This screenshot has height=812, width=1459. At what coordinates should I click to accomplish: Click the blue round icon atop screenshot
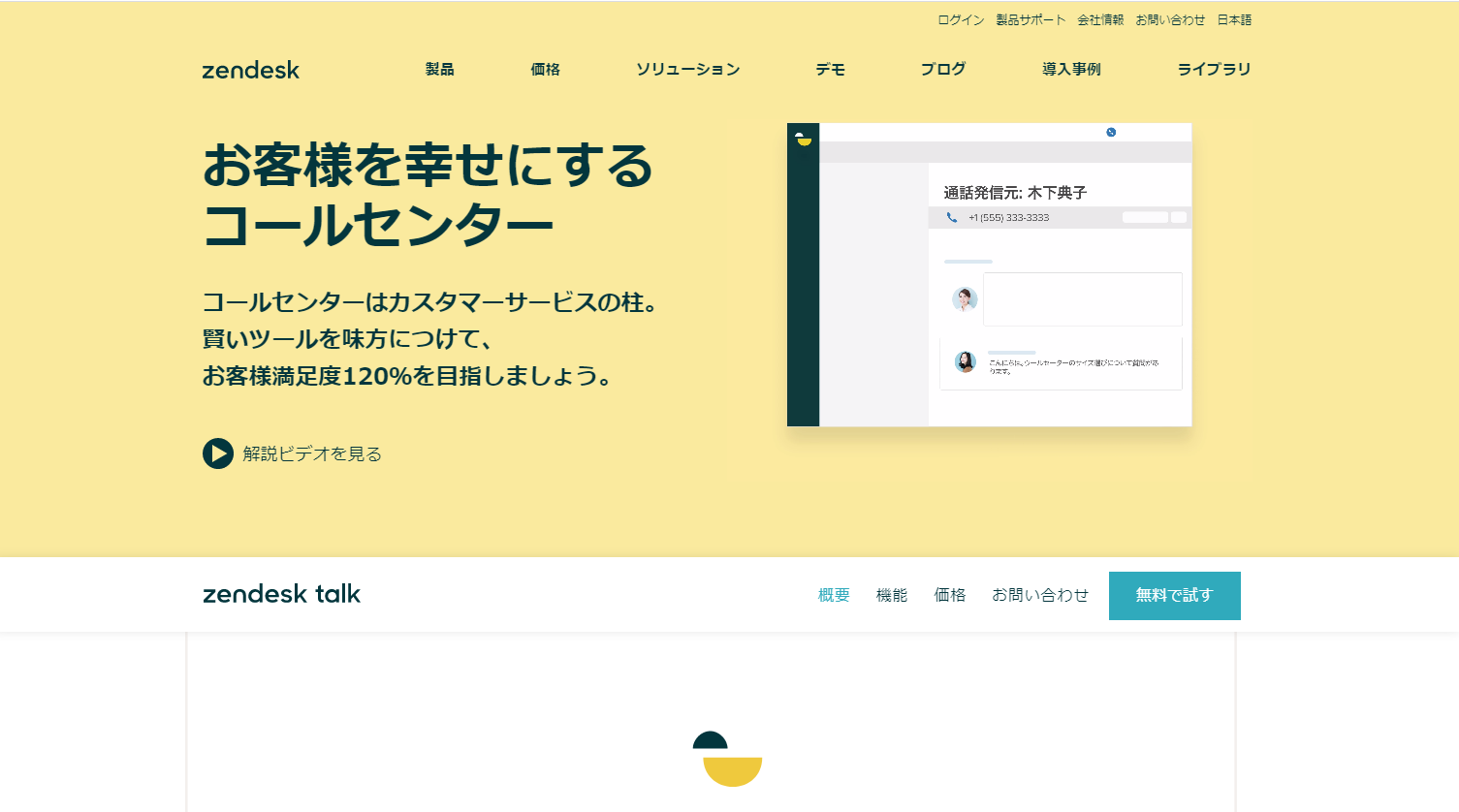click(1111, 132)
